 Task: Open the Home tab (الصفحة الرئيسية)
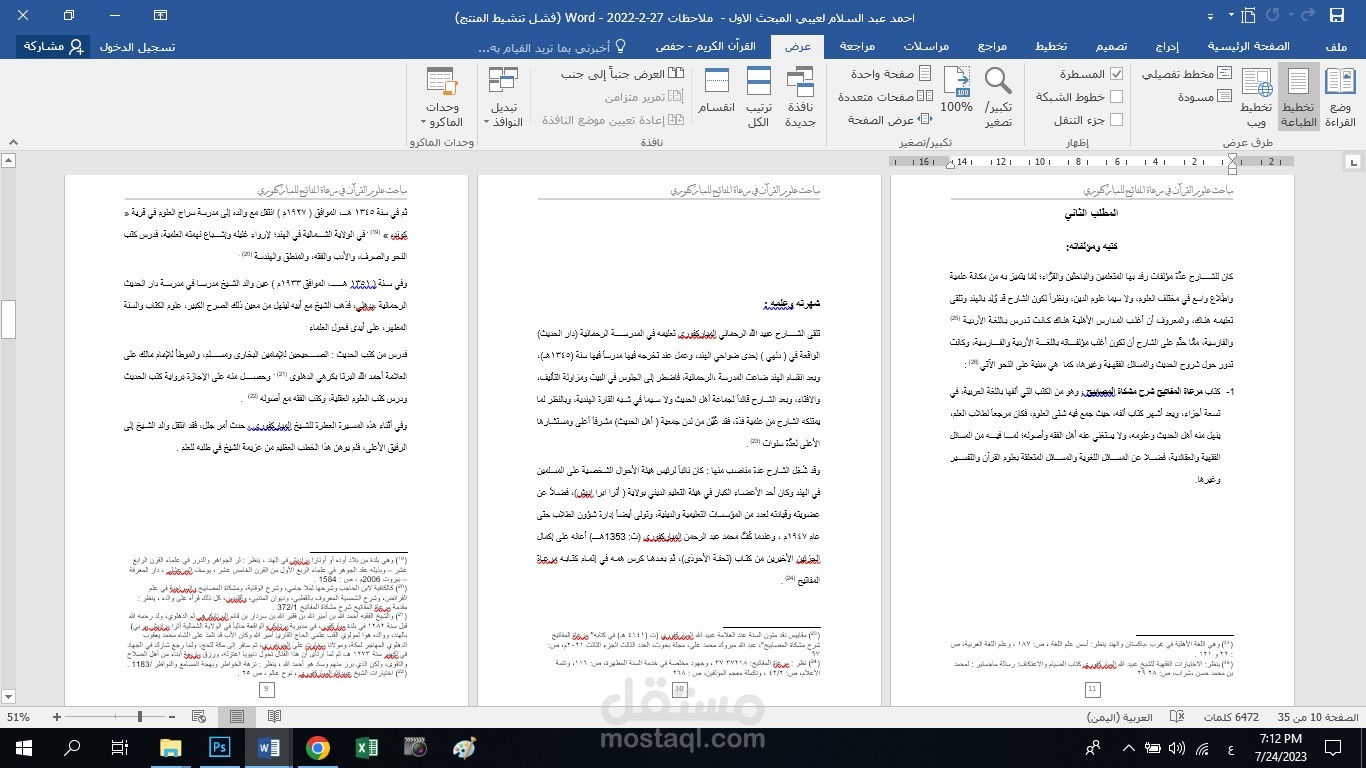pyautogui.click(x=1249, y=47)
